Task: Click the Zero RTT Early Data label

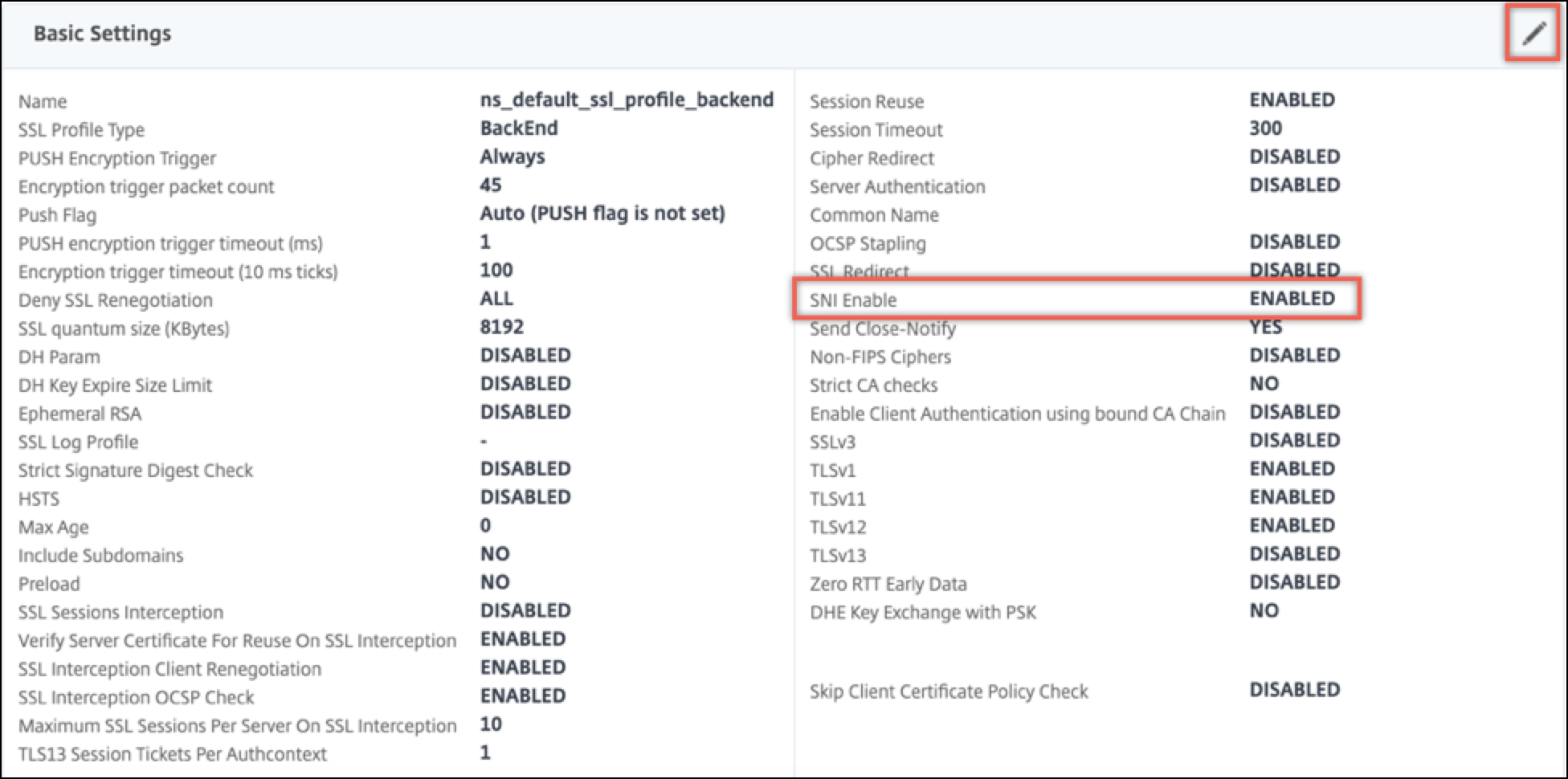Action: pyautogui.click(x=888, y=584)
